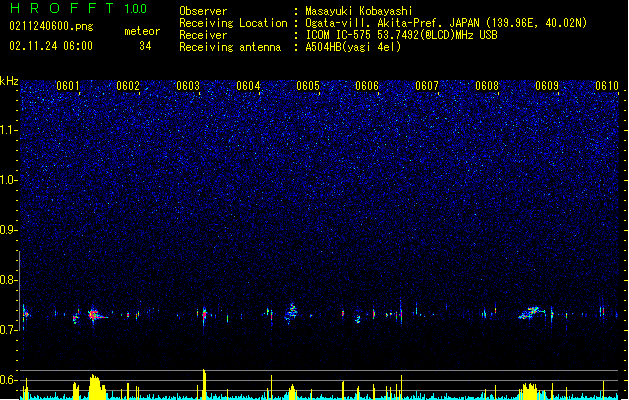Click the triangular echo just before 0605
The height and width of the screenshot is (400, 629).
292,313
